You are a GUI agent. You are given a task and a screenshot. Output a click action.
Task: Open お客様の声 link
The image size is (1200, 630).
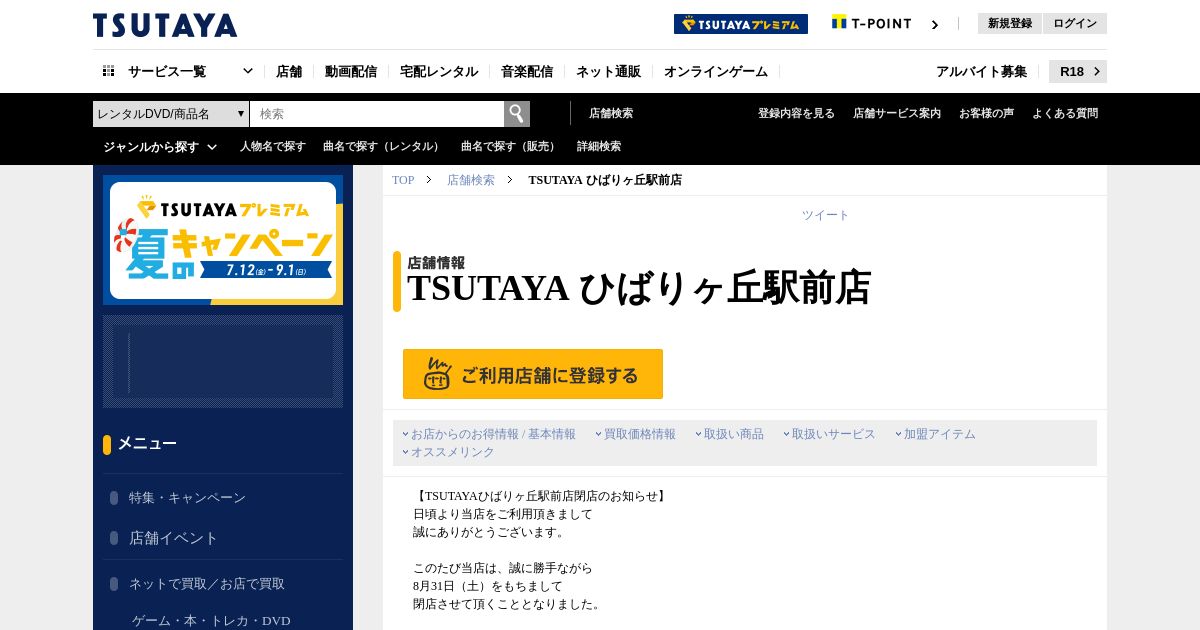pyautogui.click(x=986, y=113)
